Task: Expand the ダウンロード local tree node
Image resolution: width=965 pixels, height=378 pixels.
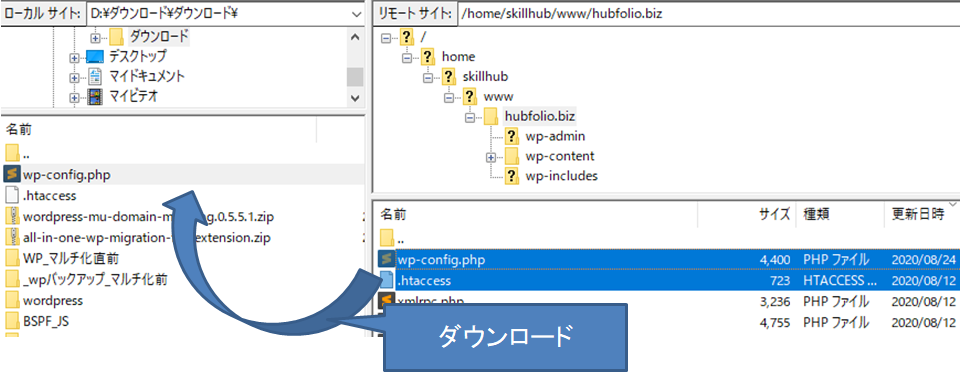Action: (x=95, y=37)
